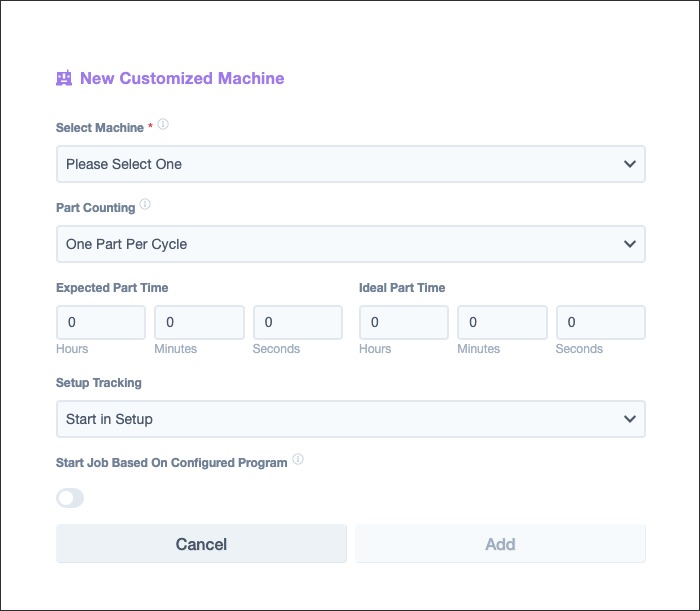Click the Add button

point(500,544)
